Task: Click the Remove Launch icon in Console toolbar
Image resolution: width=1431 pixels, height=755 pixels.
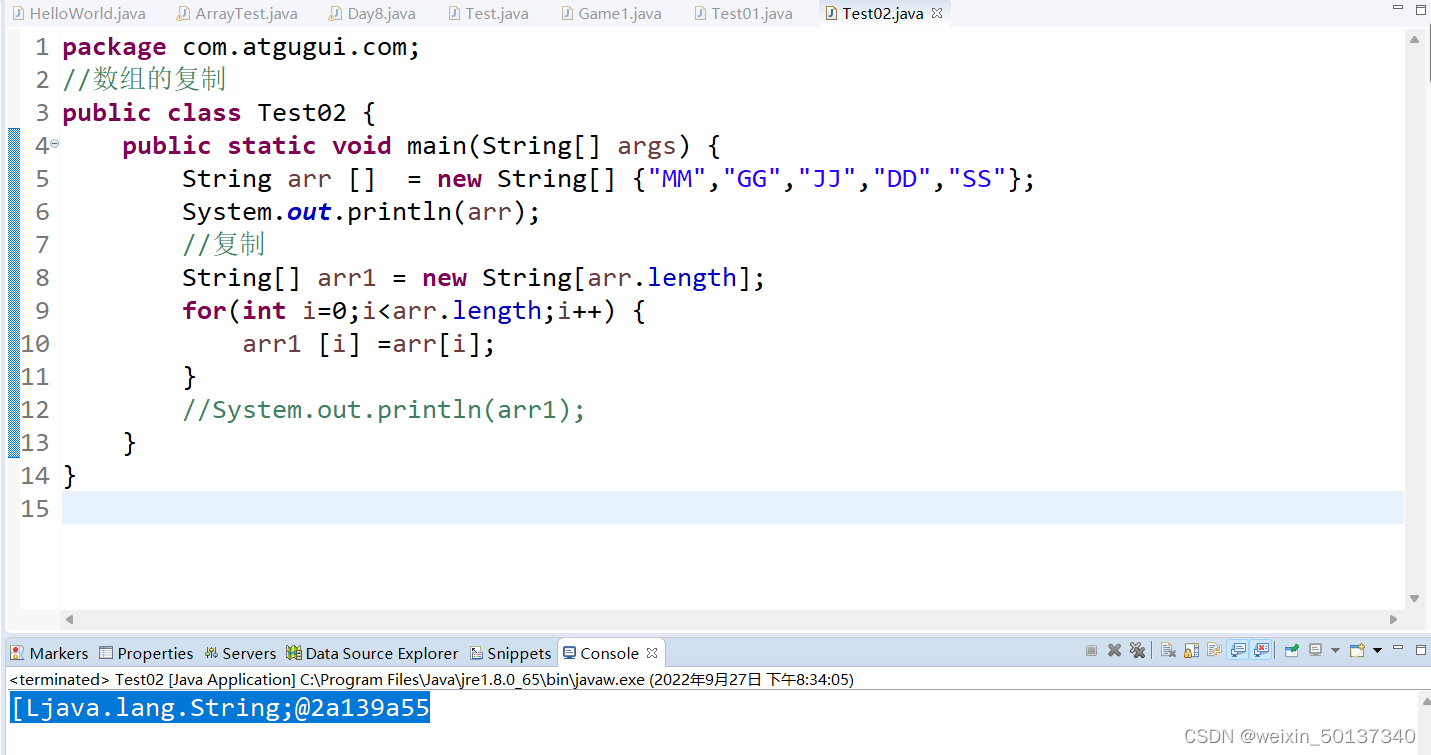Action: [x=1116, y=650]
